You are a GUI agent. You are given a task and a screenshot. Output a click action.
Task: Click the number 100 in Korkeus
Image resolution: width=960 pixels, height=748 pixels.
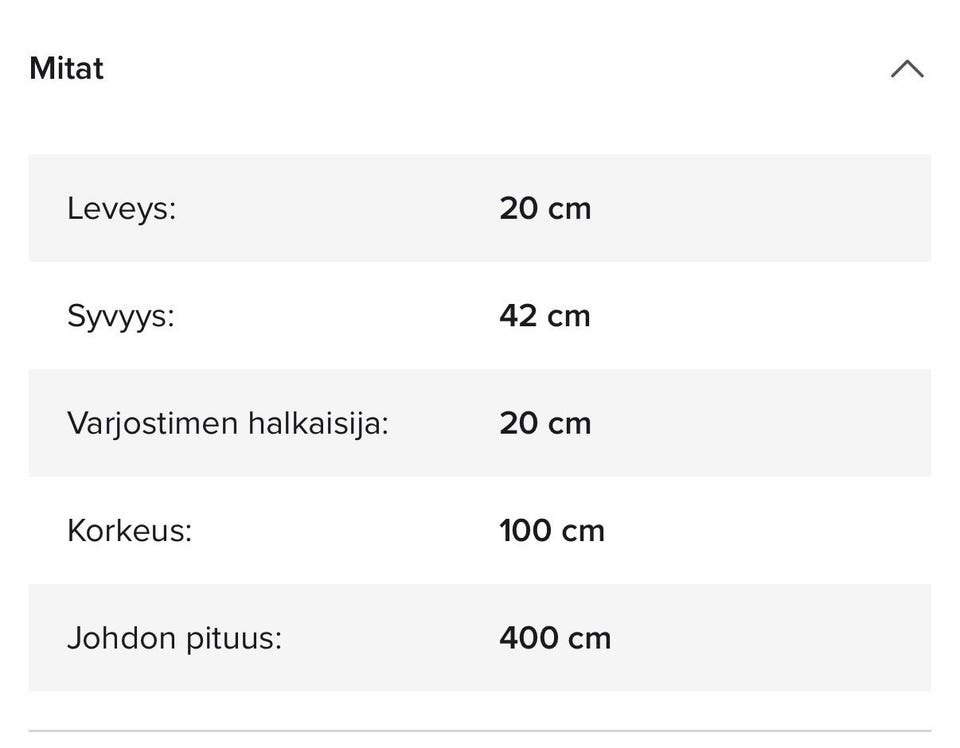[x=525, y=530]
